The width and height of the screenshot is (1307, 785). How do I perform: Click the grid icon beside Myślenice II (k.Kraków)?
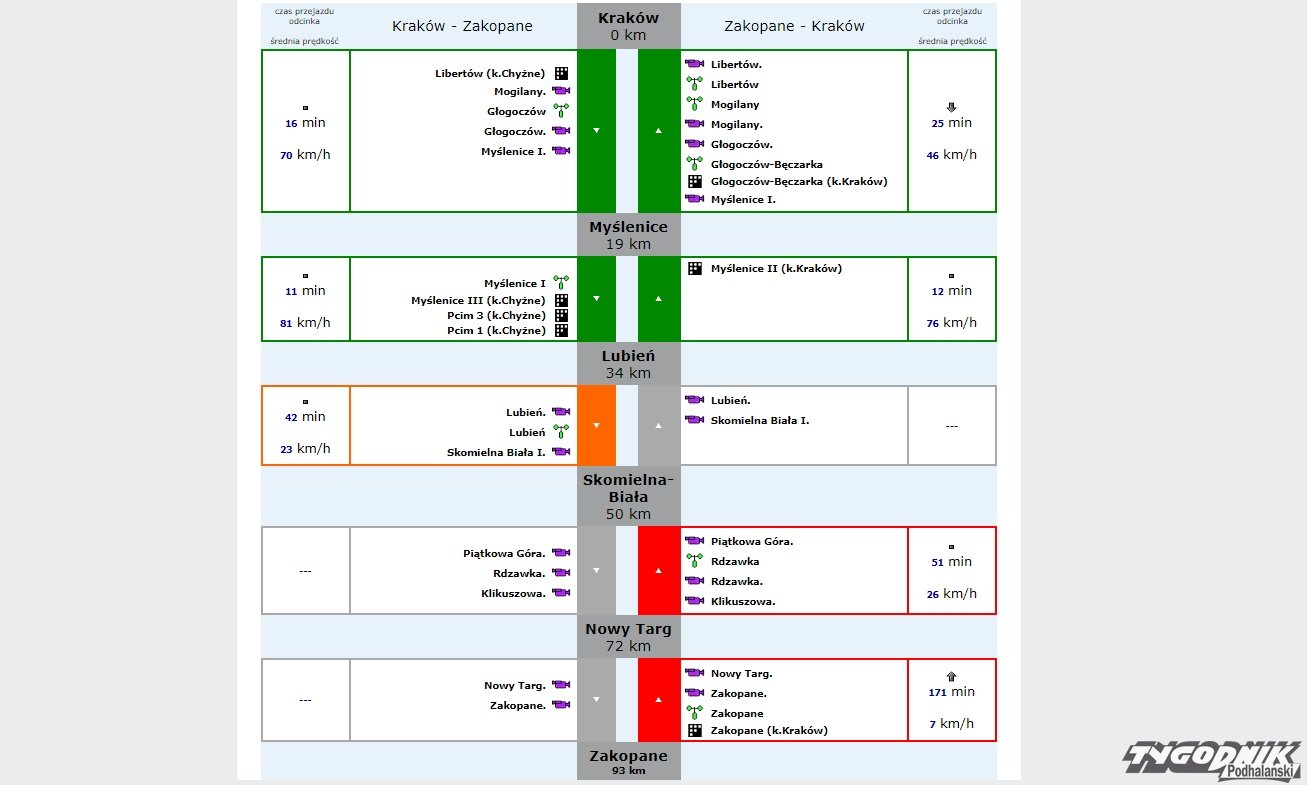click(694, 268)
